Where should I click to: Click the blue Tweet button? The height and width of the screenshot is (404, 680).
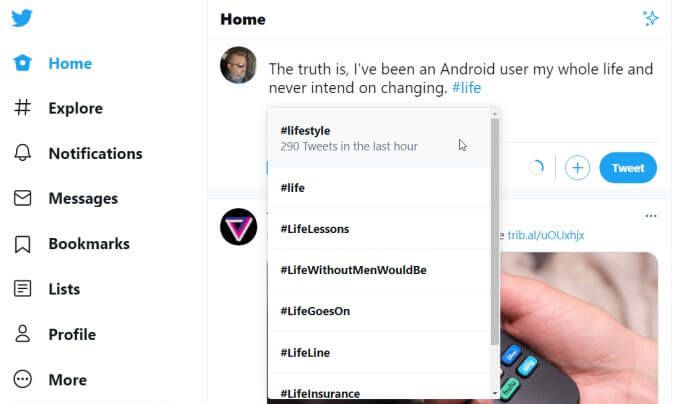(x=628, y=168)
